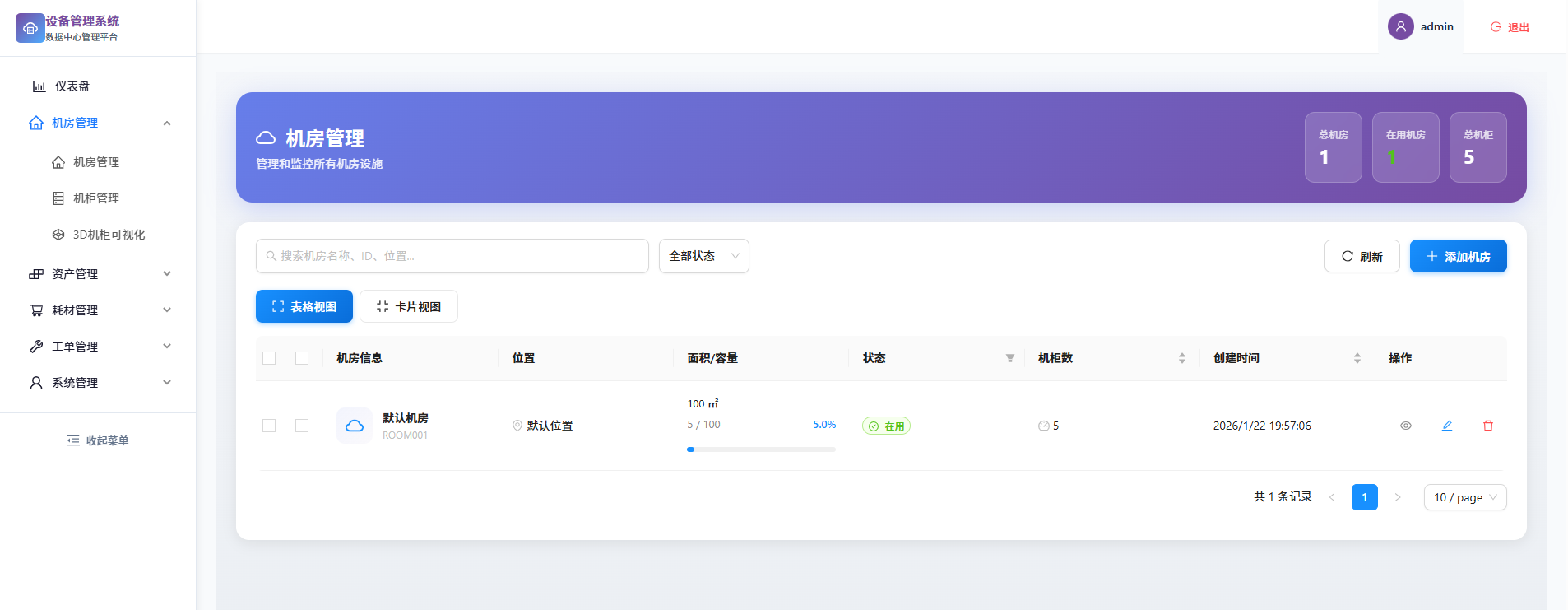The height and width of the screenshot is (610, 1568).
Task: Go to pagination page 1
Action: [x=1365, y=497]
